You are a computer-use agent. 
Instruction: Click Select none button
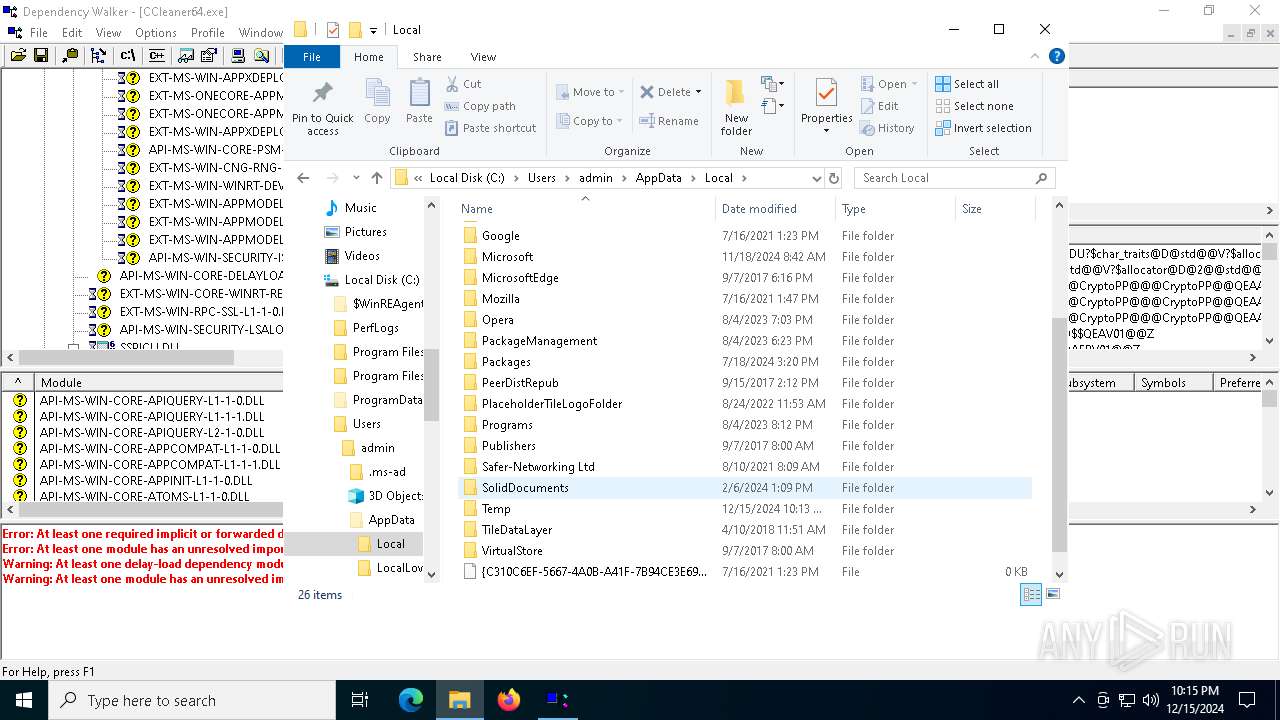coord(974,106)
